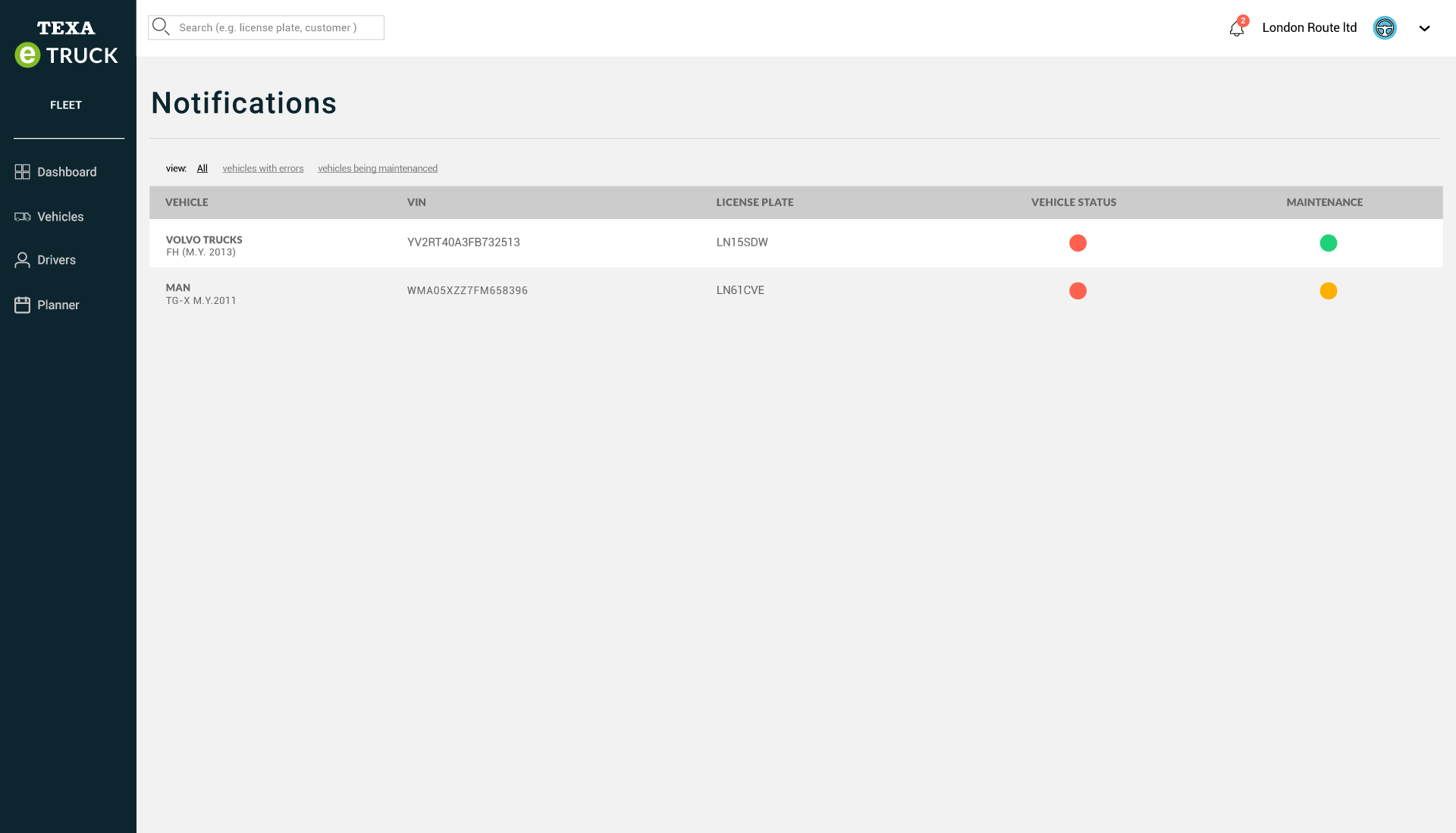Click the steering wheel user avatar
Image resolution: width=1456 pixels, height=833 pixels.
click(x=1385, y=28)
